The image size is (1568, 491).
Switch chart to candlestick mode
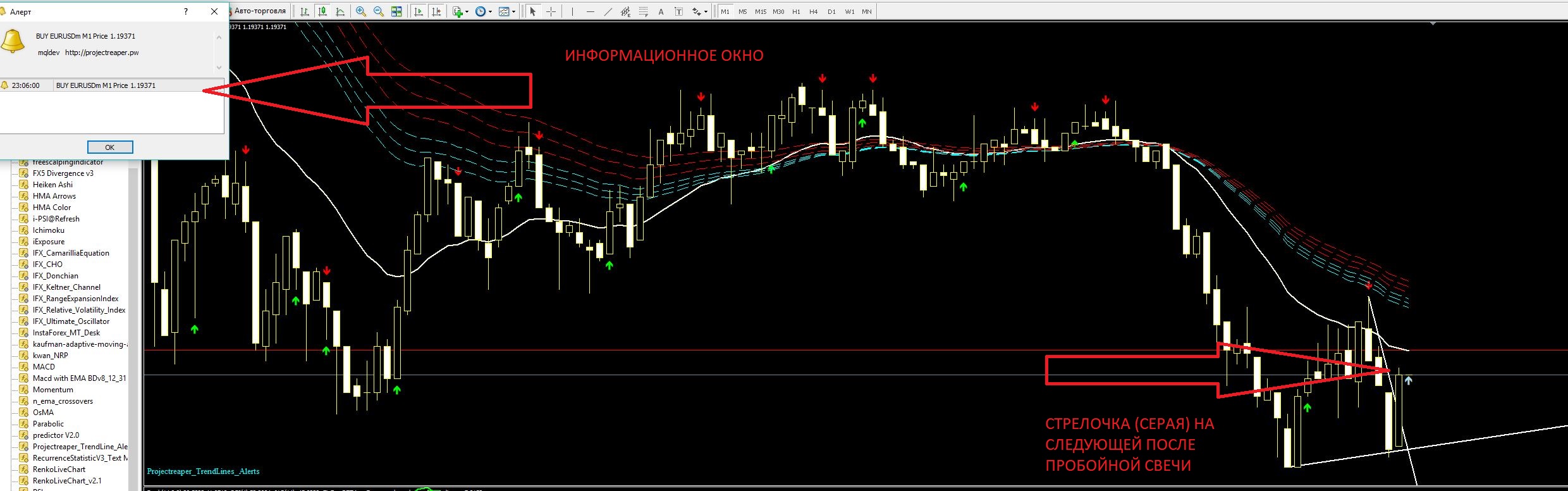pos(322,11)
